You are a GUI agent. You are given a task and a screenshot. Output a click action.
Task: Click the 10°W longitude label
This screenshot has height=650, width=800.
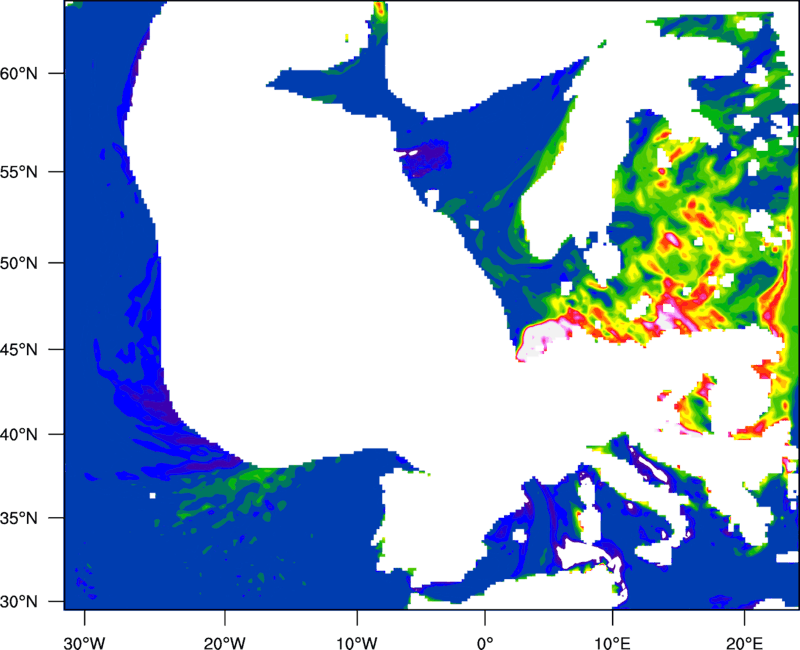click(x=357, y=643)
